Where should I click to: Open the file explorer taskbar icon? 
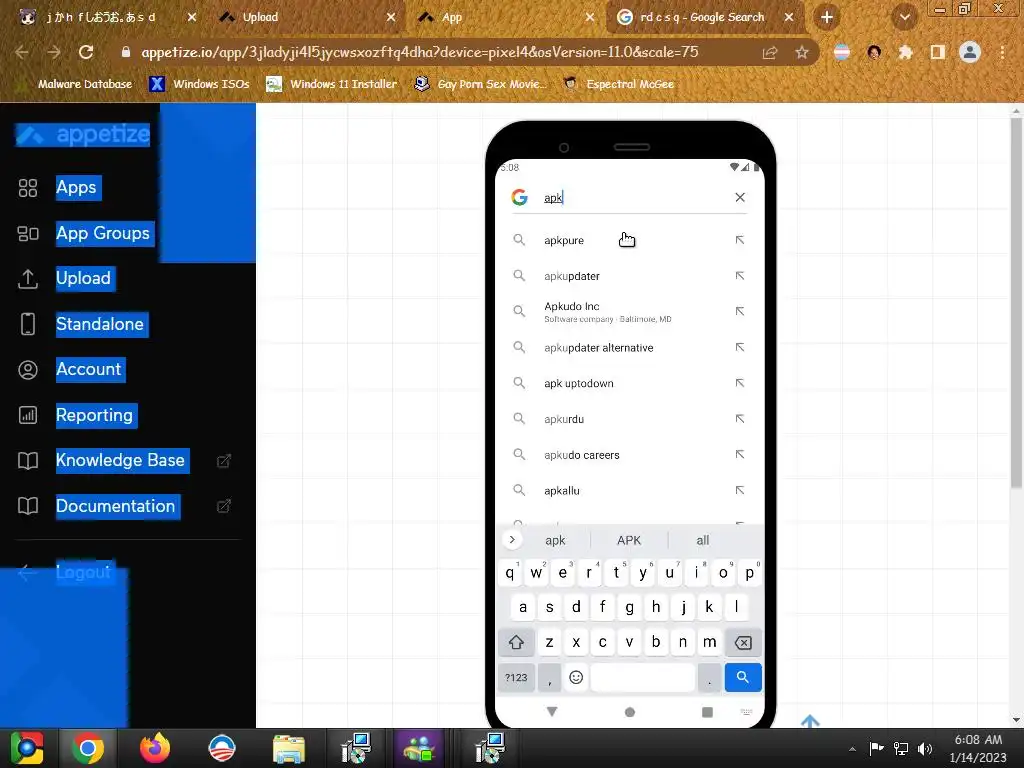pos(289,748)
